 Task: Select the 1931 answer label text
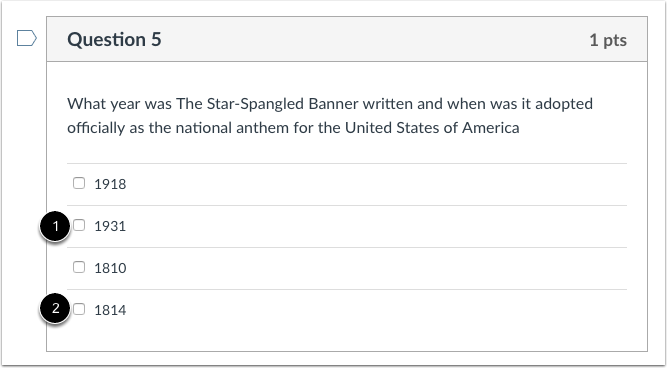click(x=110, y=226)
